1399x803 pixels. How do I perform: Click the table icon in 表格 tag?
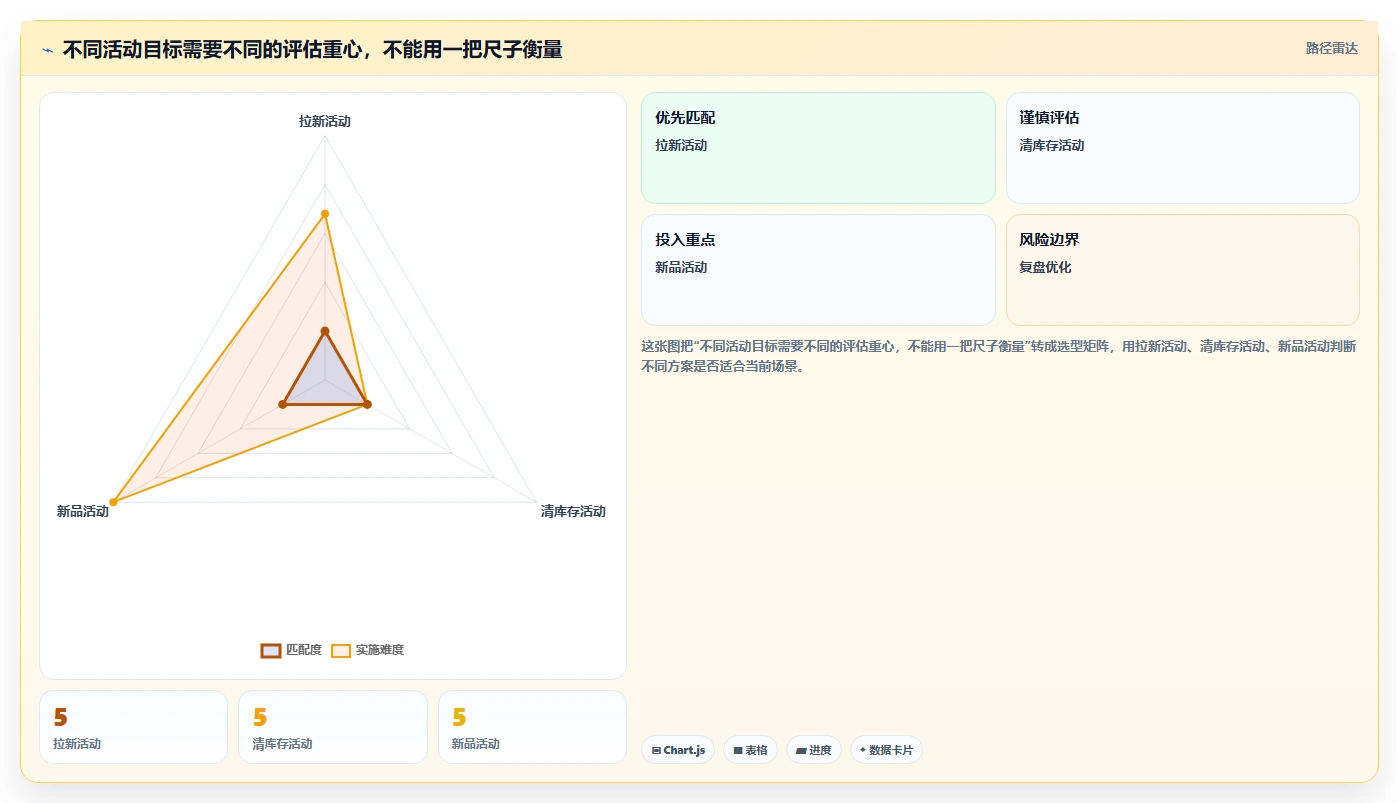click(x=738, y=750)
